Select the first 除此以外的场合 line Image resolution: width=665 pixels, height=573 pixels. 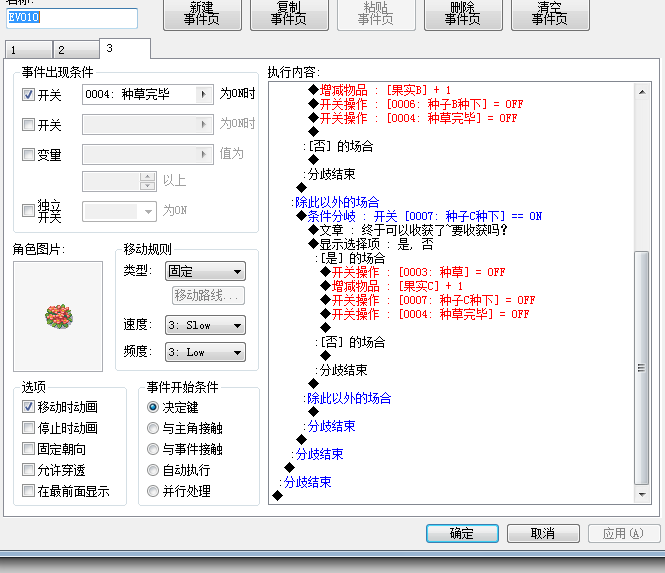point(337,202)
